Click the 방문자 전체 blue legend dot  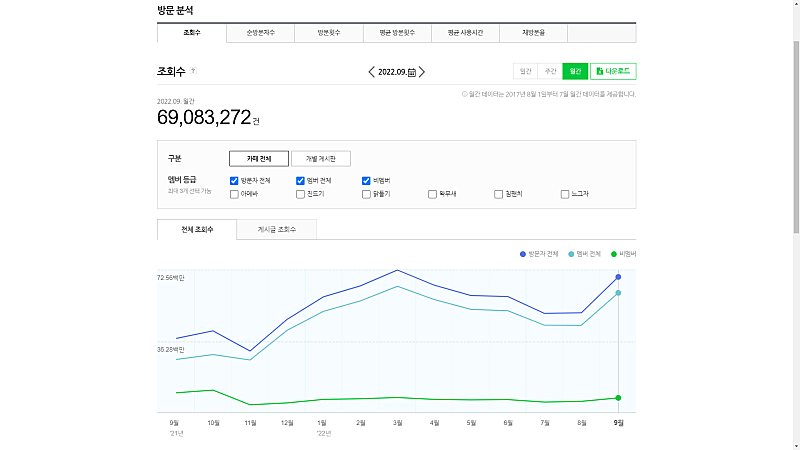(x=522, y=254)
